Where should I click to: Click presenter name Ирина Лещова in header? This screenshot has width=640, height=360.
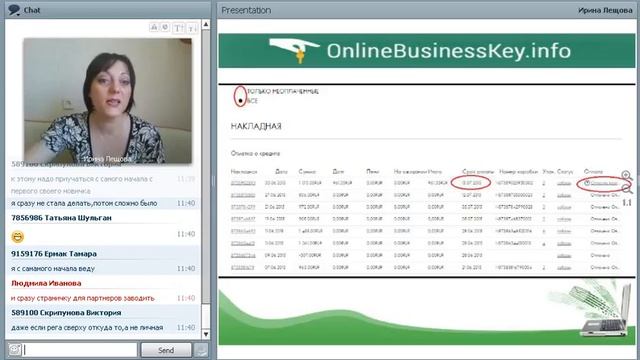(x=605, y=10)
